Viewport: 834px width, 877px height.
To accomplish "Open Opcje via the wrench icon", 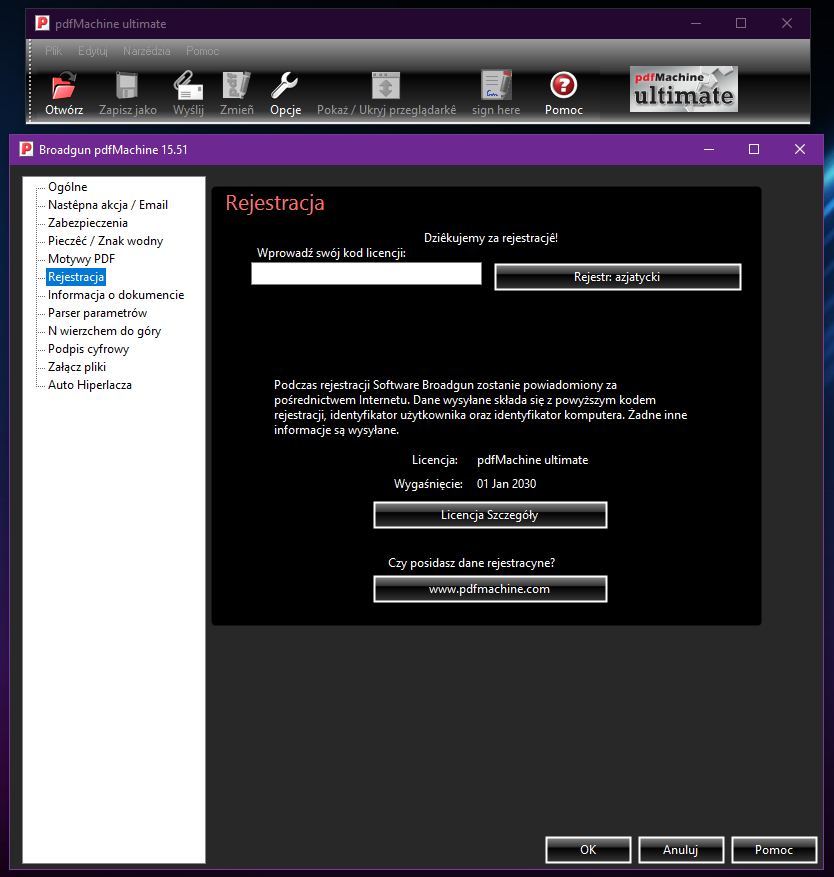I will (285, 93).
